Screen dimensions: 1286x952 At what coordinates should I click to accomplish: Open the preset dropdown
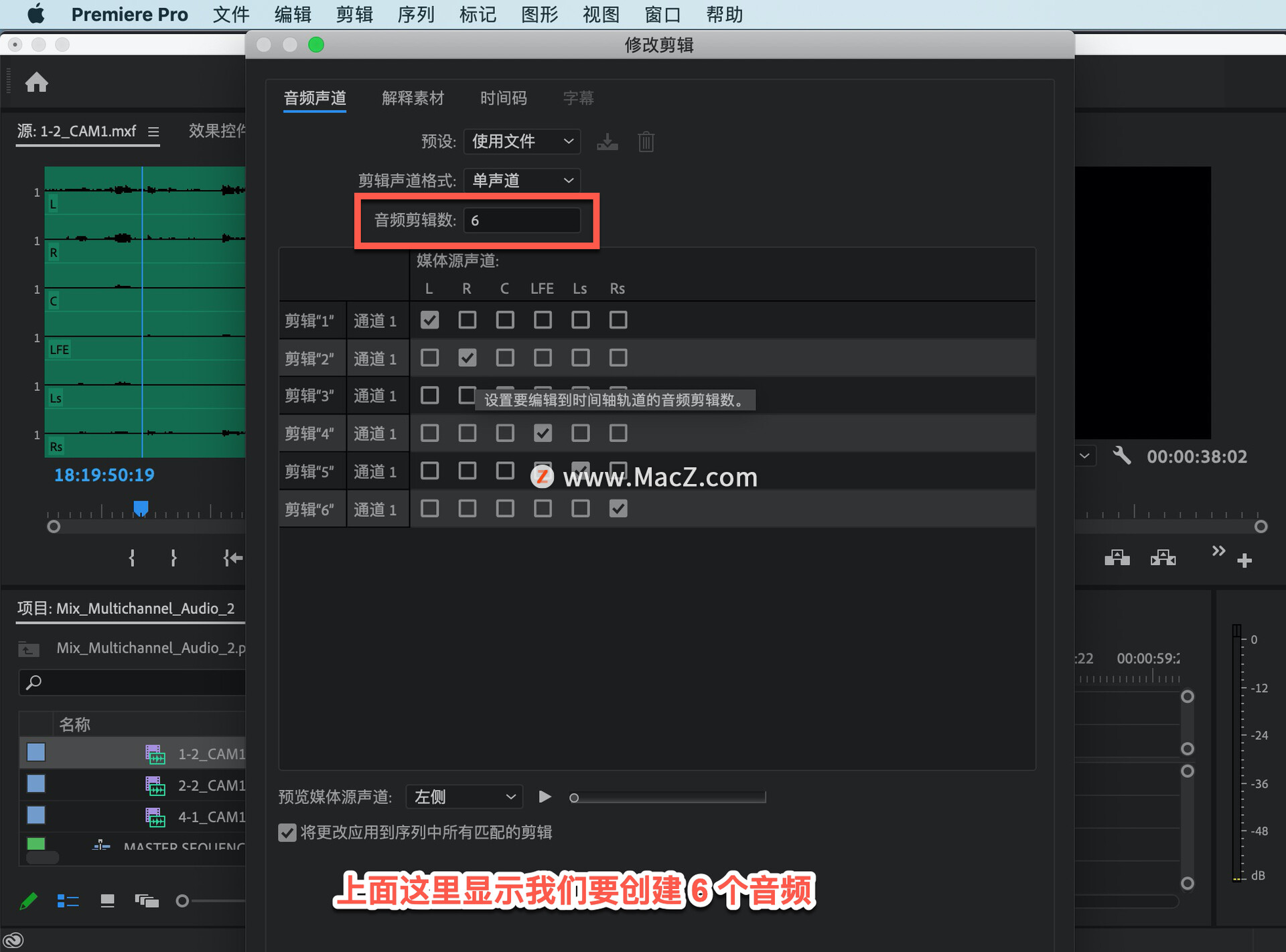coord(521,141)
